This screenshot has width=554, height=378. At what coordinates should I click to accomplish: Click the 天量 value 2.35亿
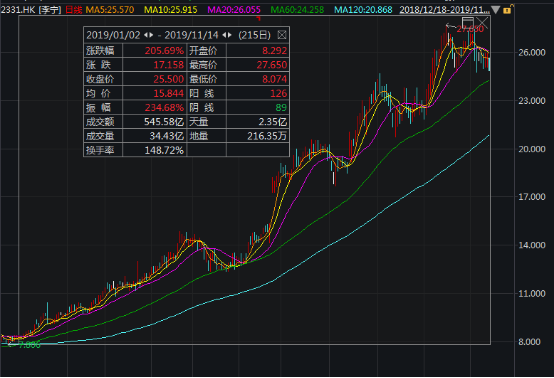click(x=272, y=122)
